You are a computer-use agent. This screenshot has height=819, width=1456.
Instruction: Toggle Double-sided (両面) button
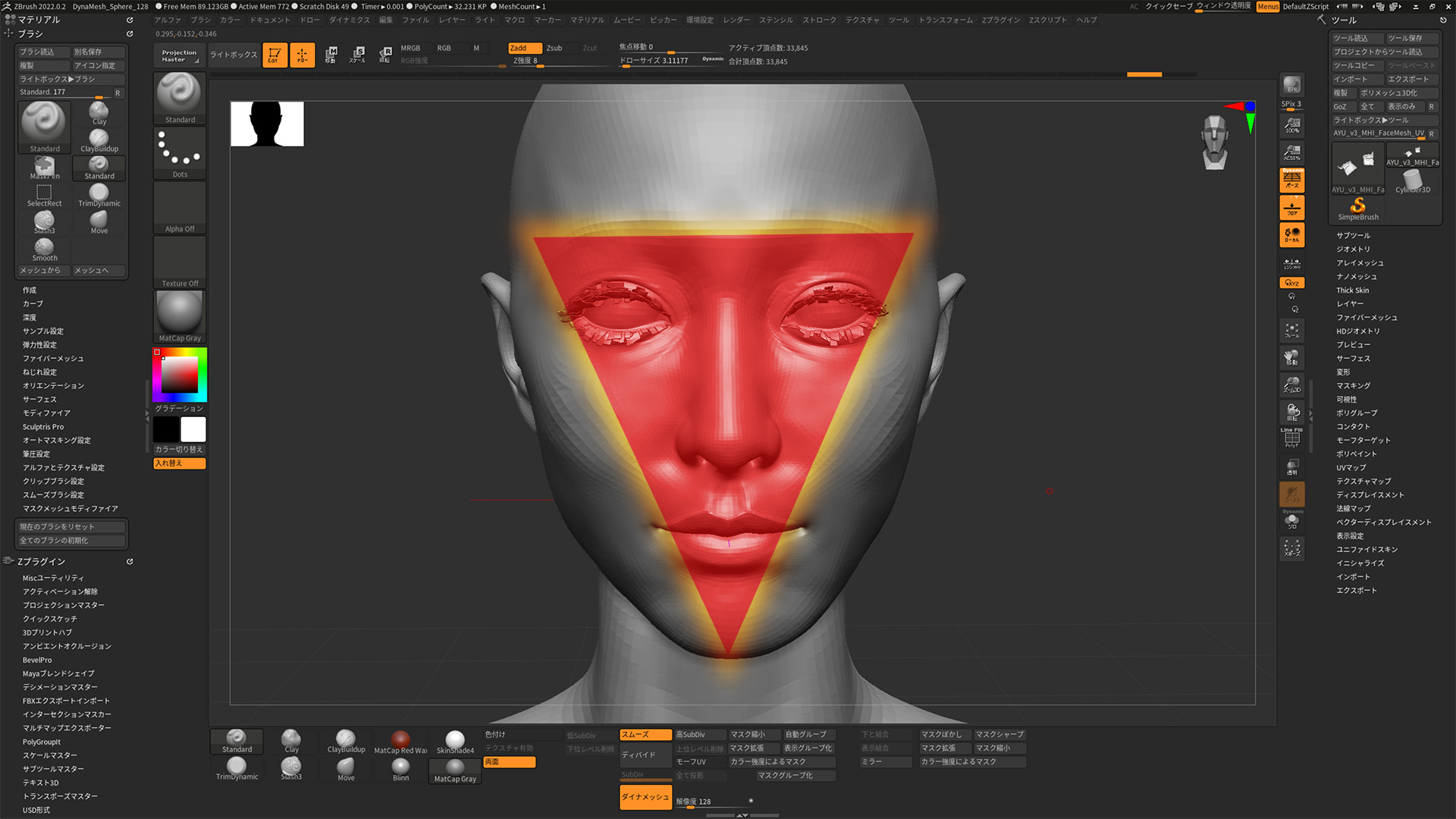click(509, 761)
